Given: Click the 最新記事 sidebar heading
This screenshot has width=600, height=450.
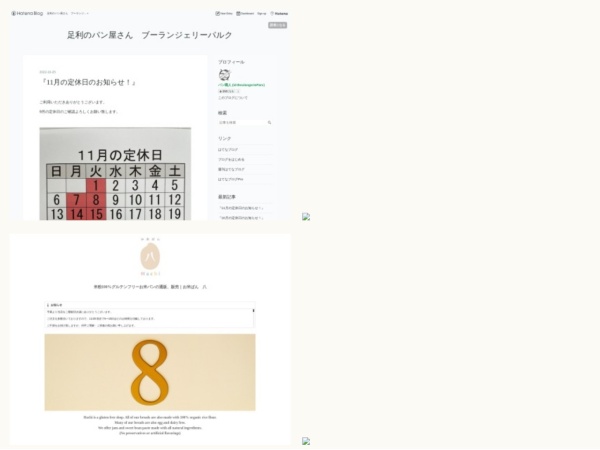Looking at the screenshot, I should coord(227,197).
